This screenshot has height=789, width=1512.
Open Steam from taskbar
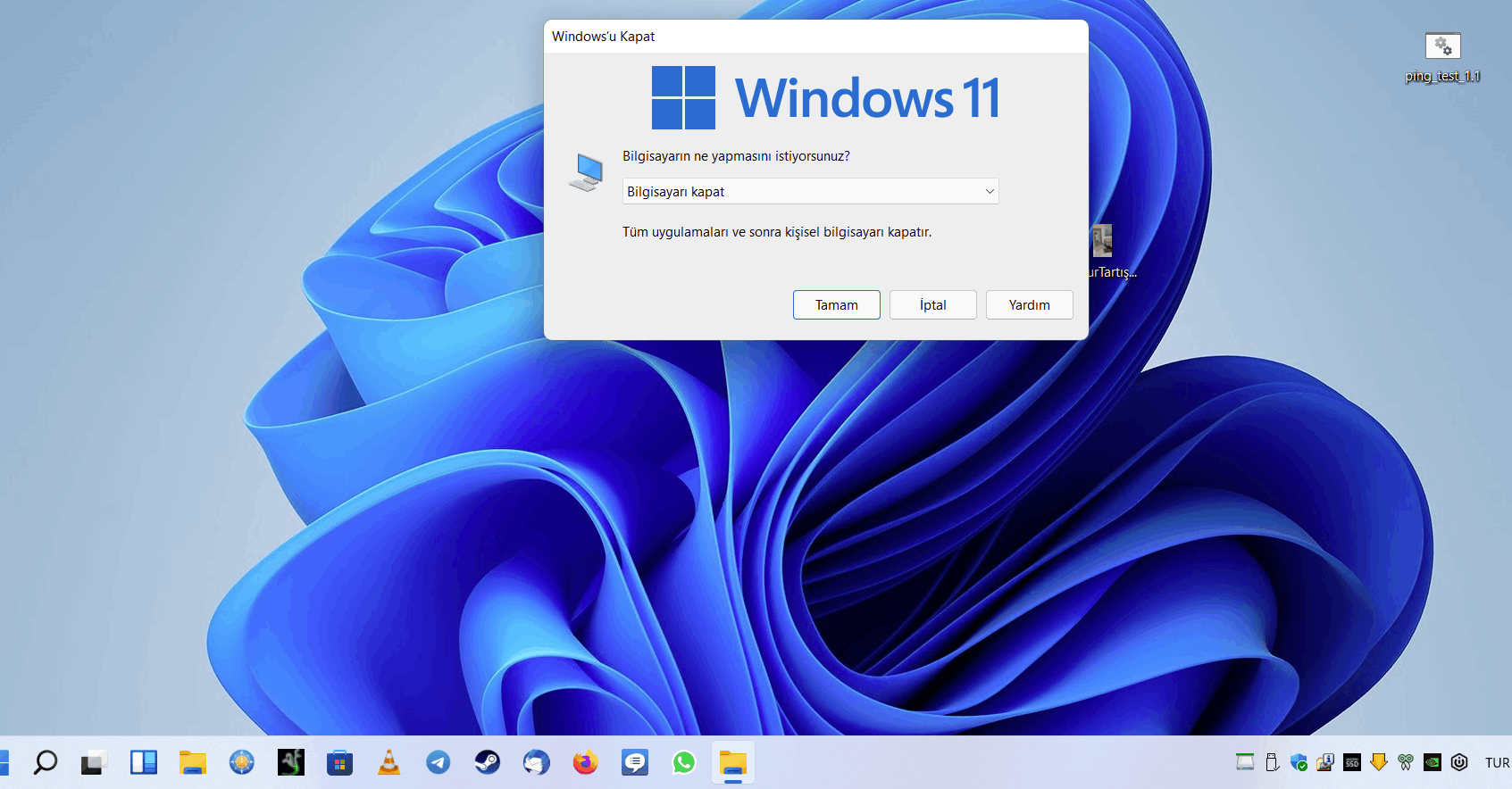[x=488, y=762]
